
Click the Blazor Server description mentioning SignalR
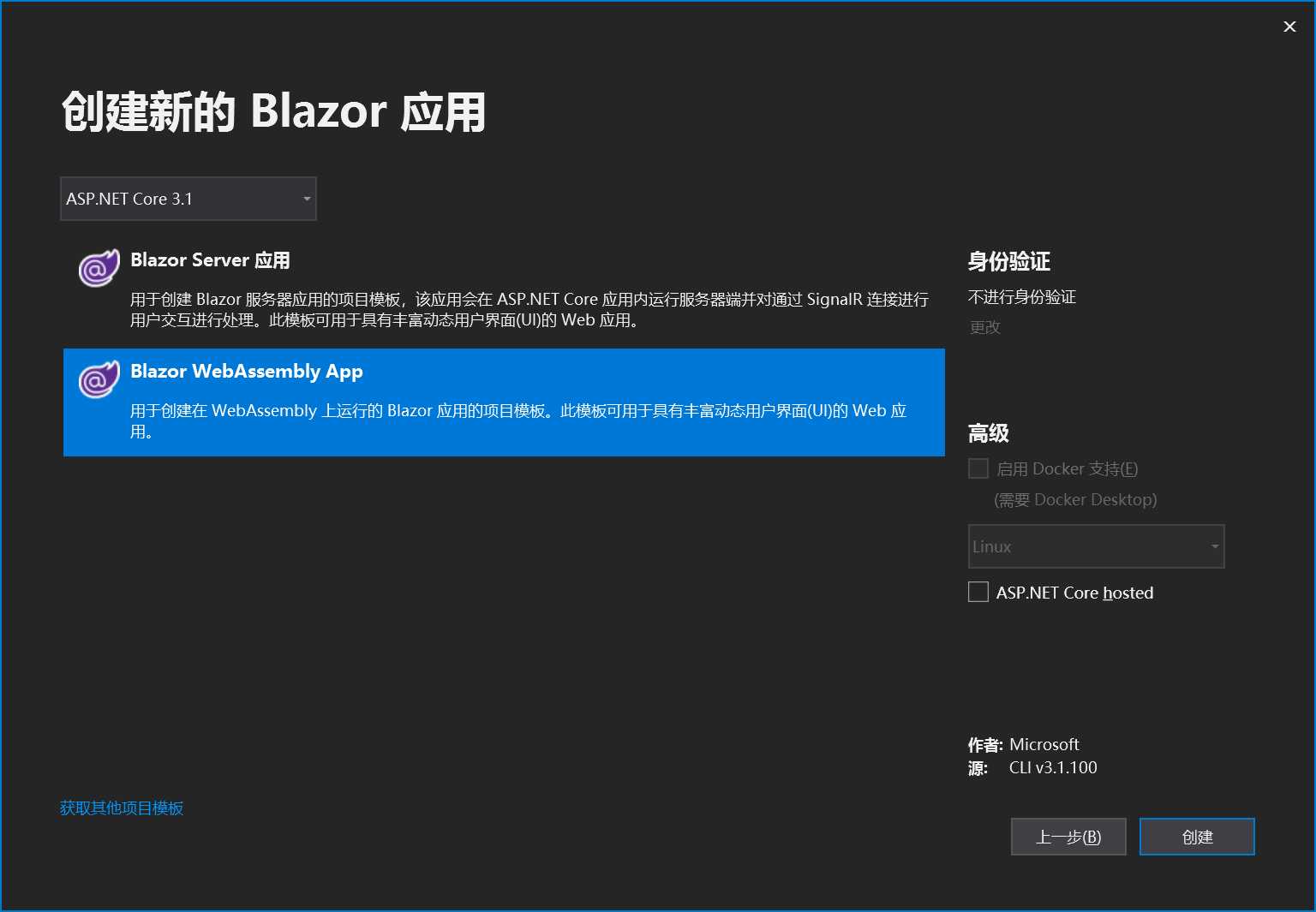tap(529, 310)
